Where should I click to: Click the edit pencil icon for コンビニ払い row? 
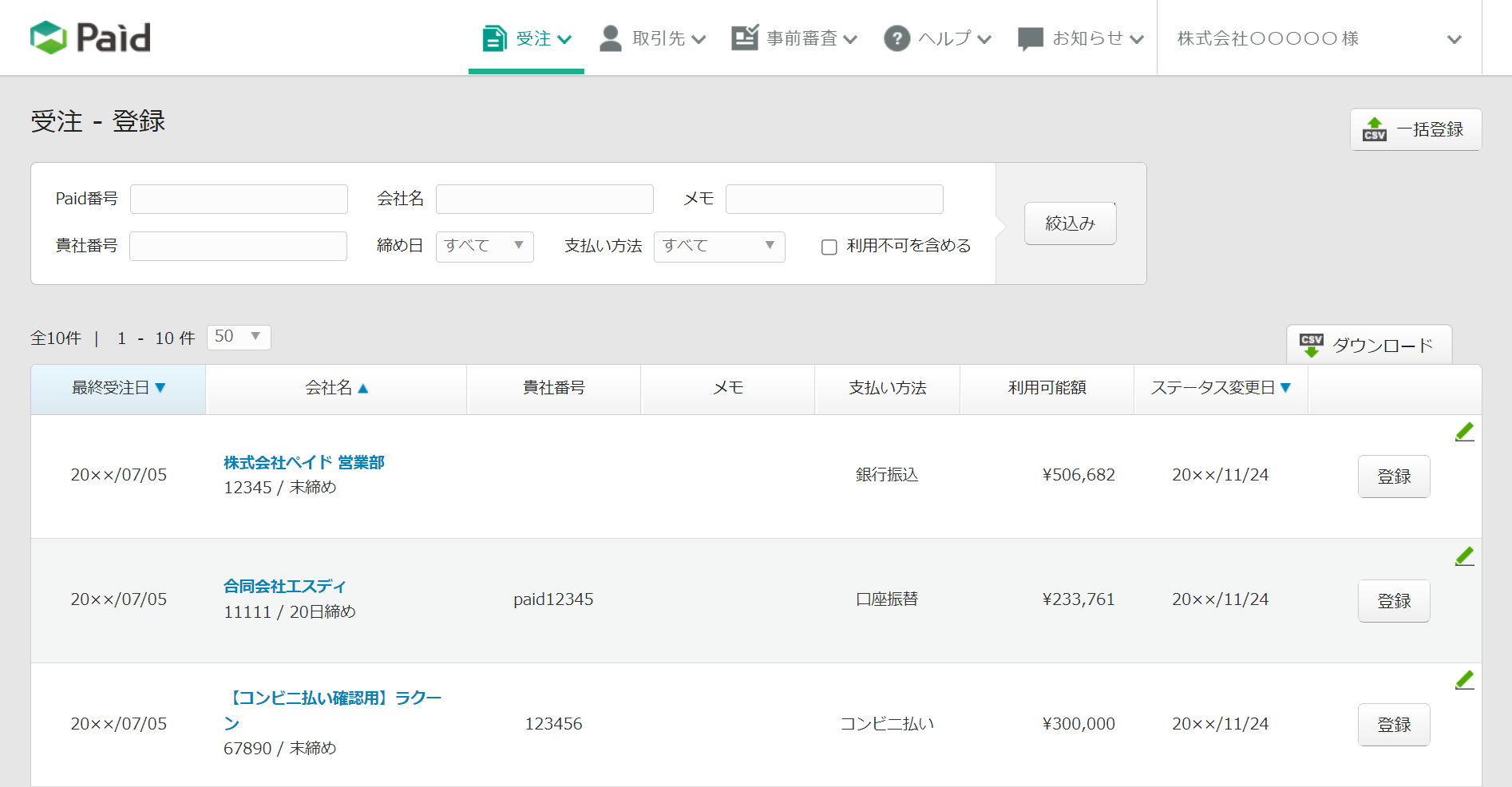[x=1464, y=680]
